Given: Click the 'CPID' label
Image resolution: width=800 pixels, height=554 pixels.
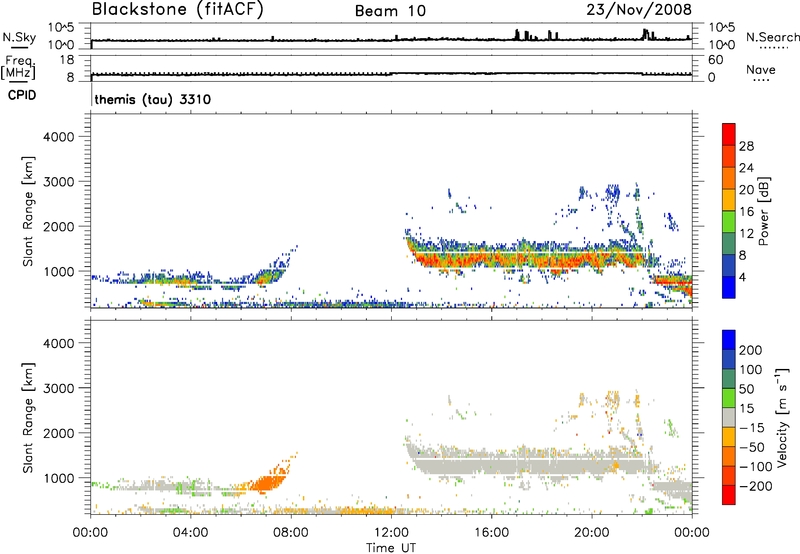Looking at the screenshot, I should tap(22, 95).
